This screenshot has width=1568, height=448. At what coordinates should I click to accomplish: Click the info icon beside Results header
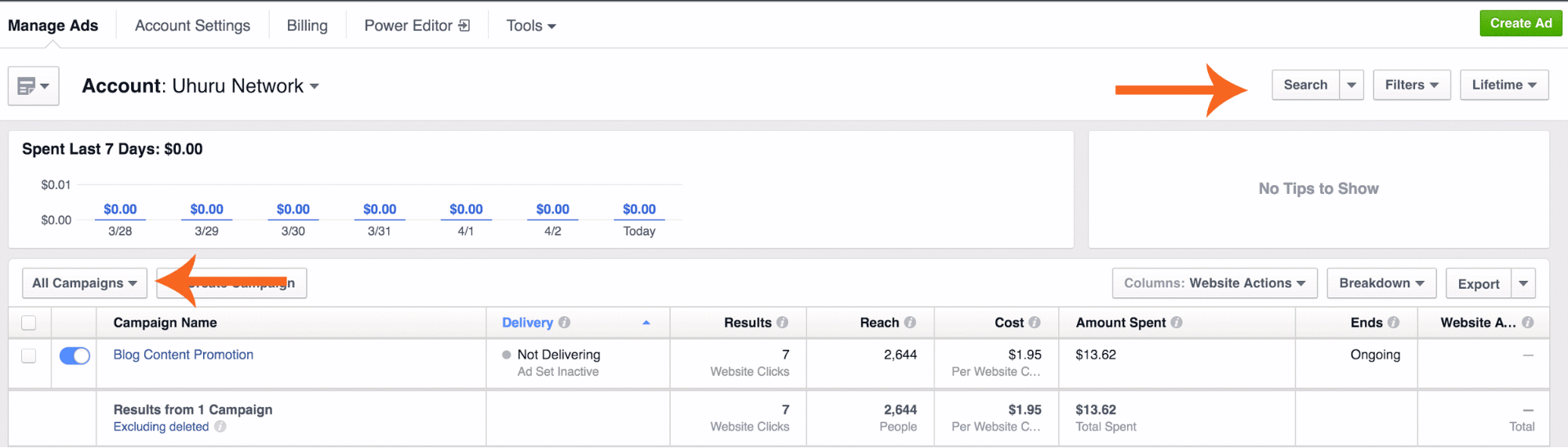pos(782,322)
